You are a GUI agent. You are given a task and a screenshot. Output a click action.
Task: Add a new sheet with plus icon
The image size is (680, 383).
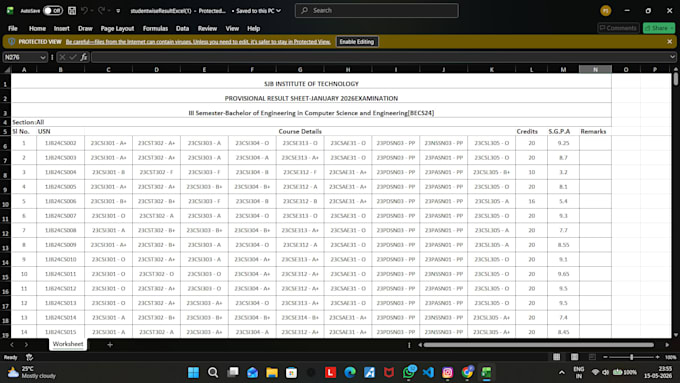[110, 344]
